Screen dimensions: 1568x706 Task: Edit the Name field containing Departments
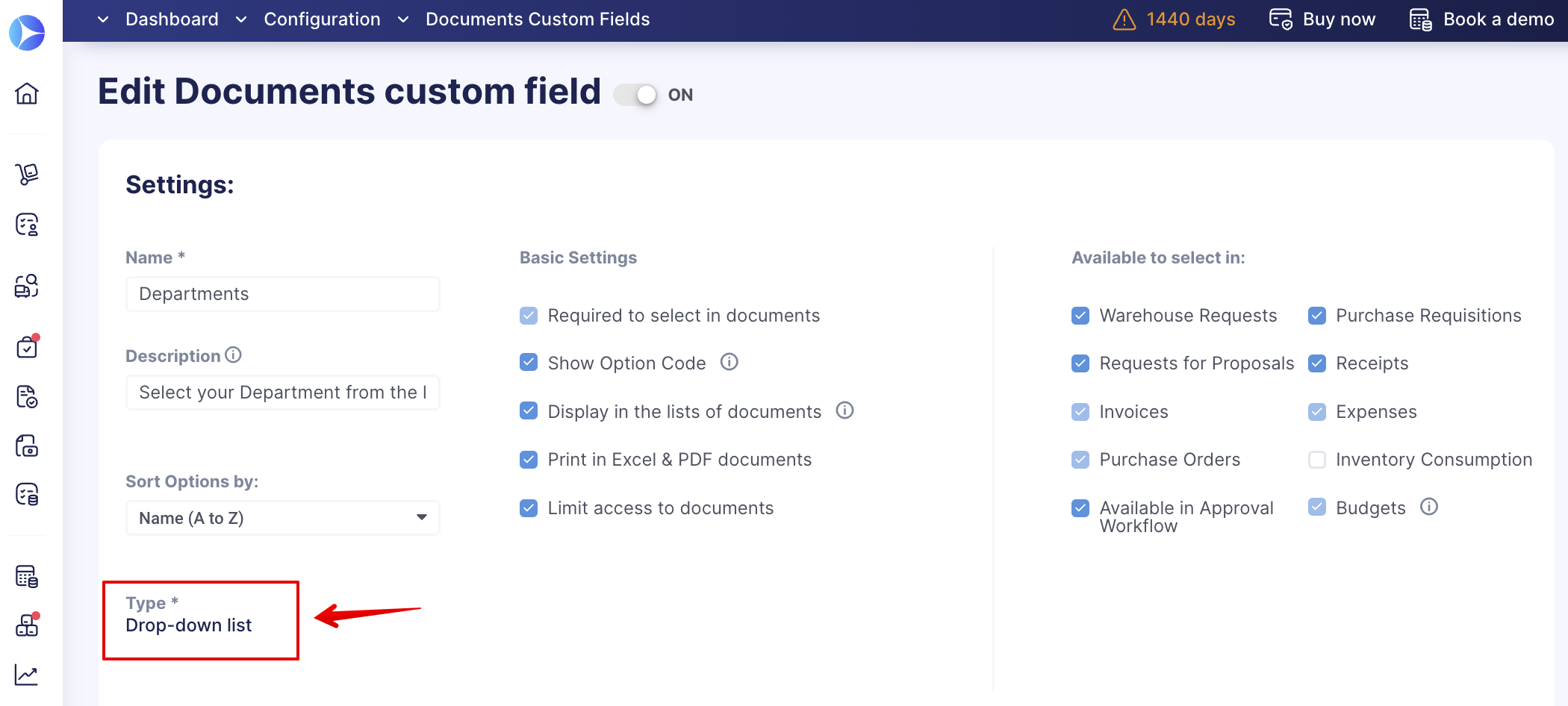[282, 293]
